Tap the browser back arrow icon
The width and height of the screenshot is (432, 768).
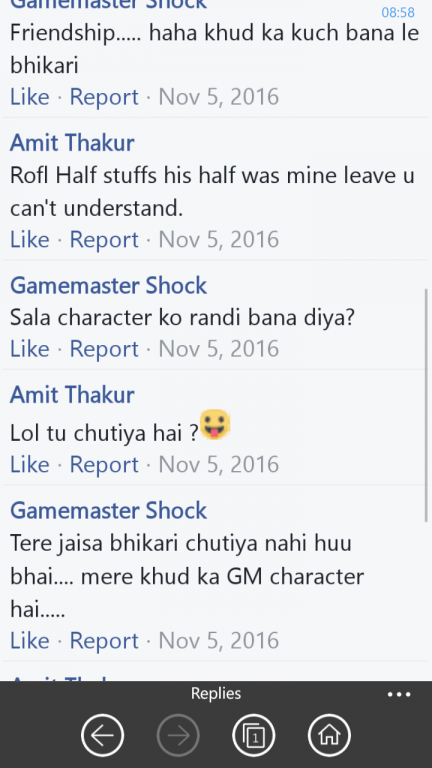click(102, 735)
